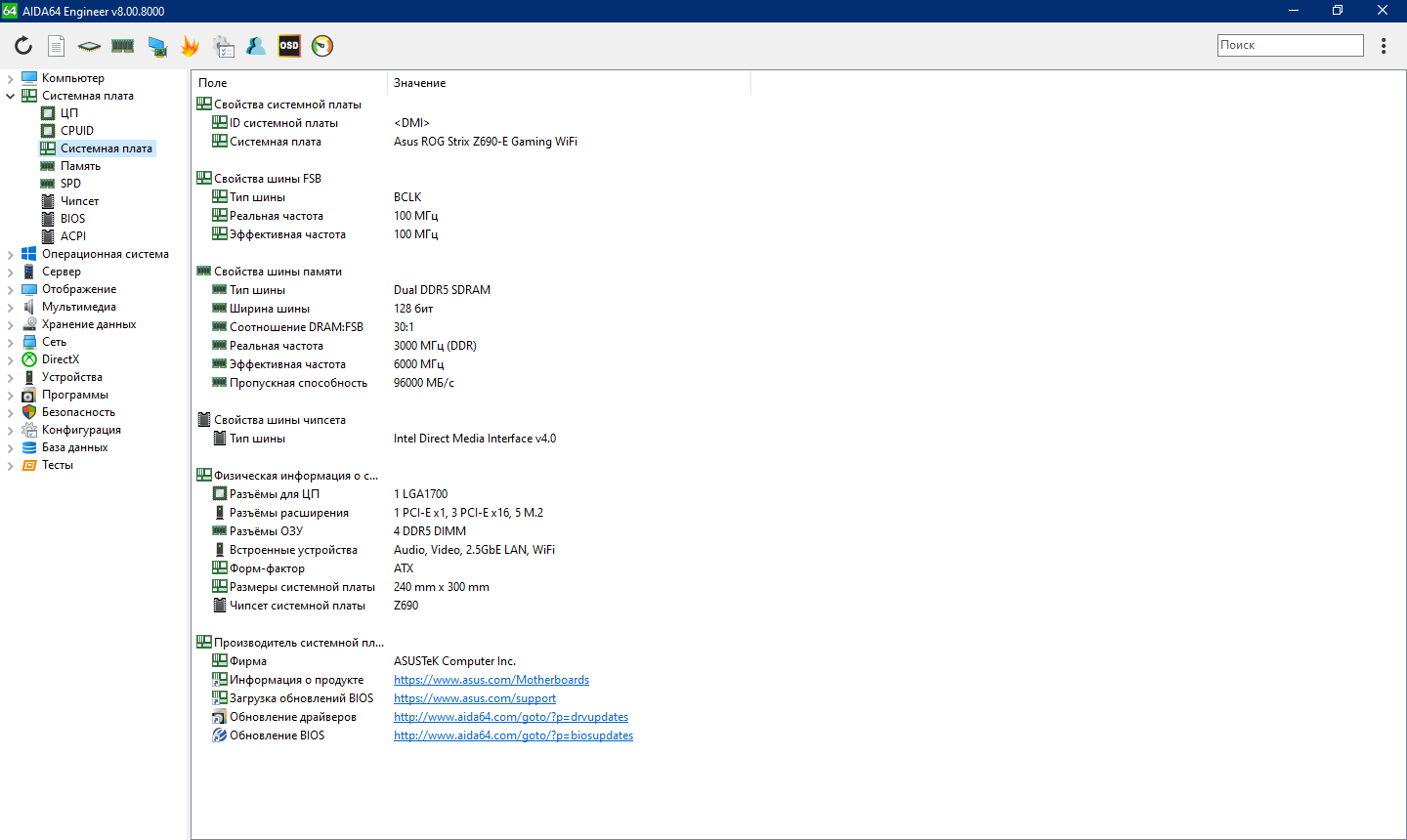Click the Значение column header
Screen dimensions: 1407x840
pos(420,83)
